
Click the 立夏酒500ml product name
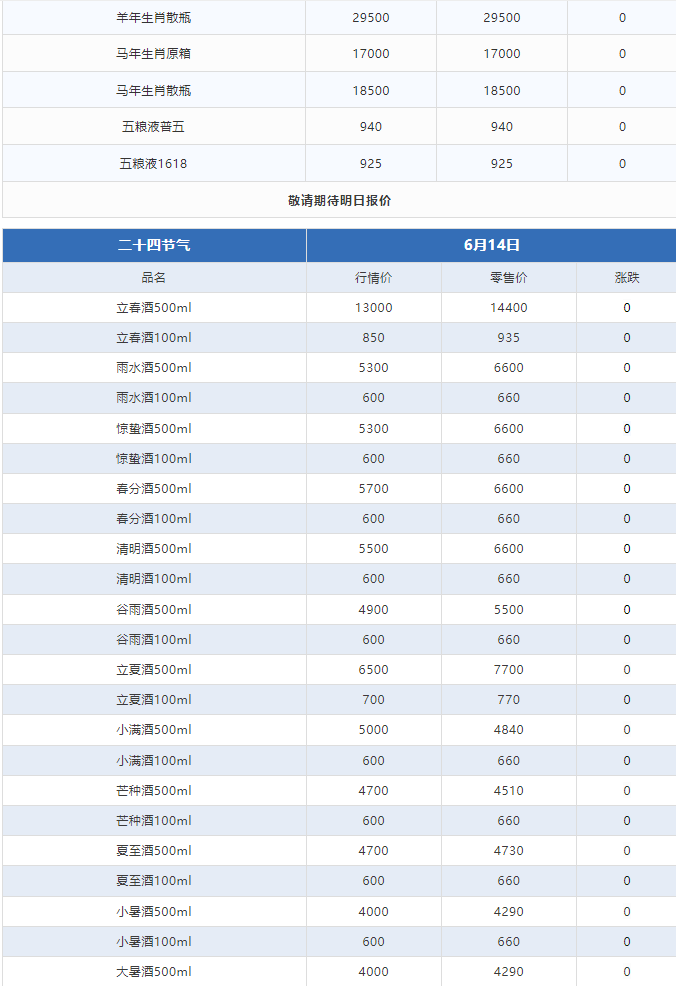pos(153,670)
